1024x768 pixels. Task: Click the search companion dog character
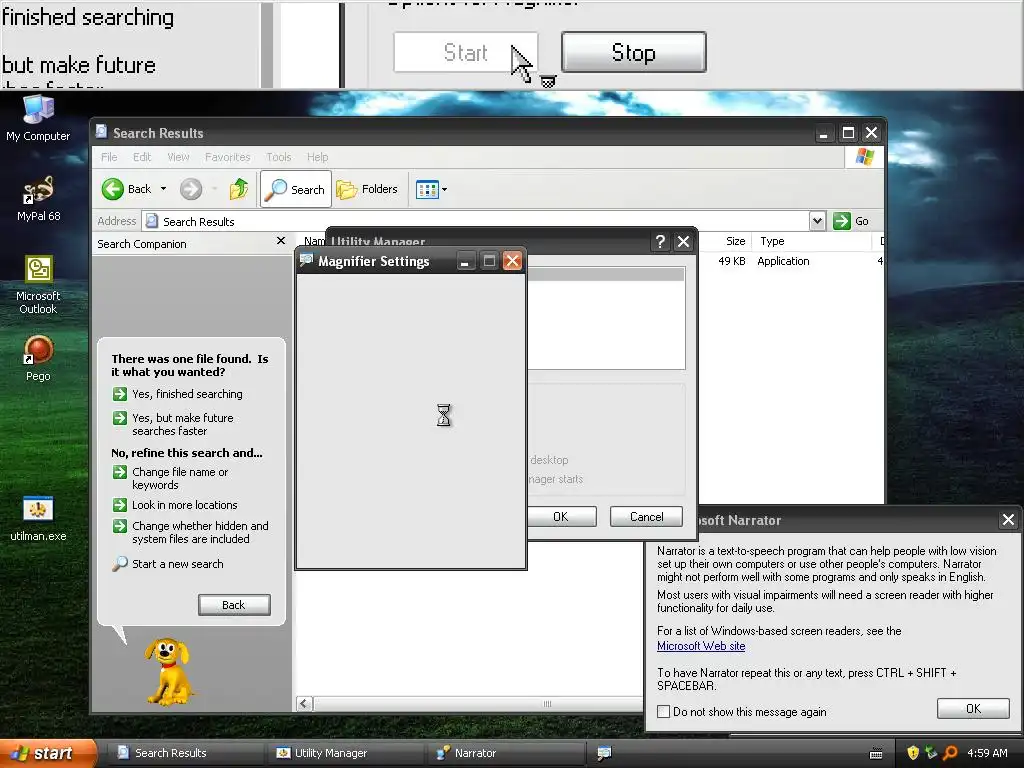tap(168, 671)
